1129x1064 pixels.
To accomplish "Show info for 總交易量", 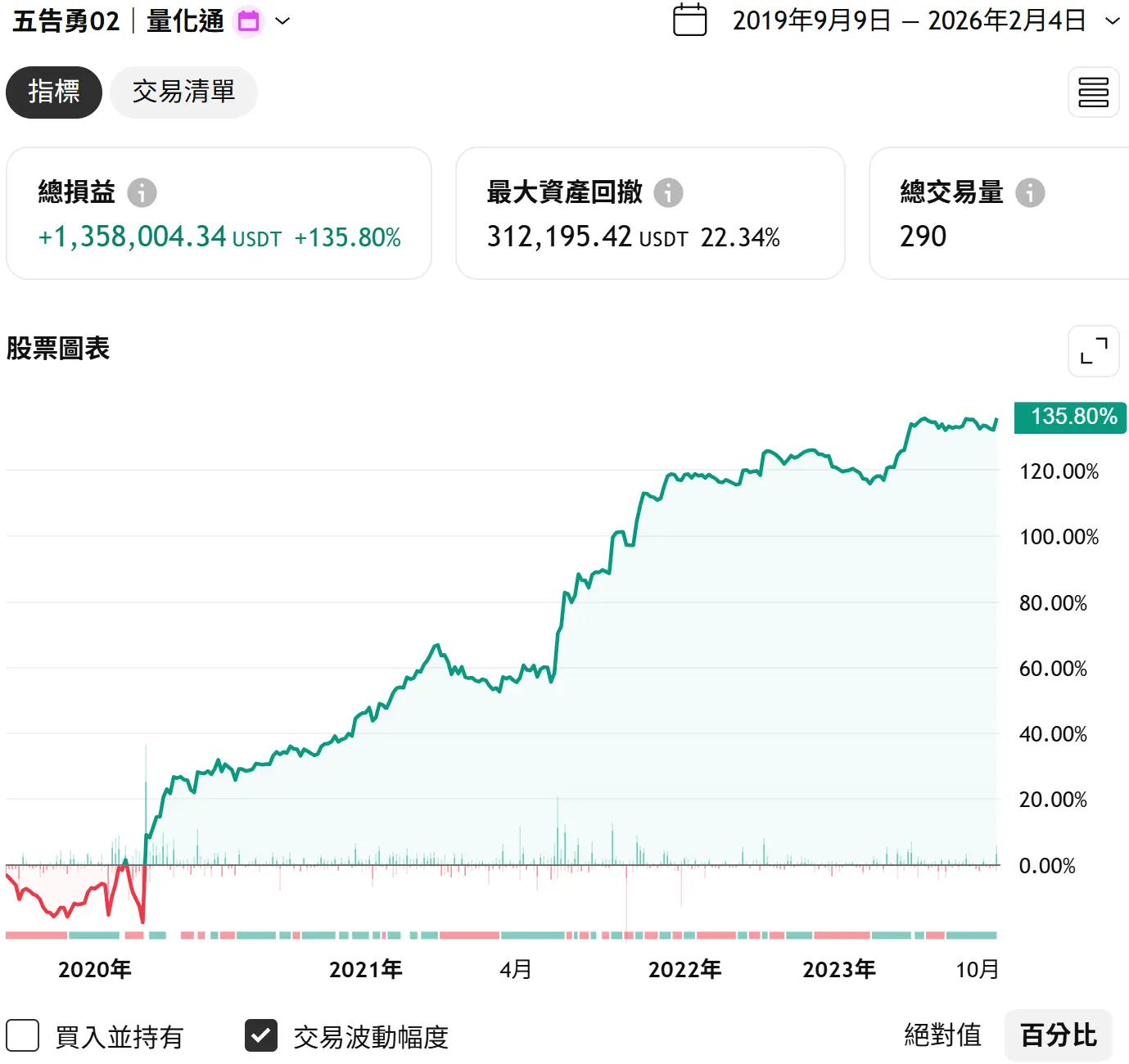I will [x=1030, y=192].
